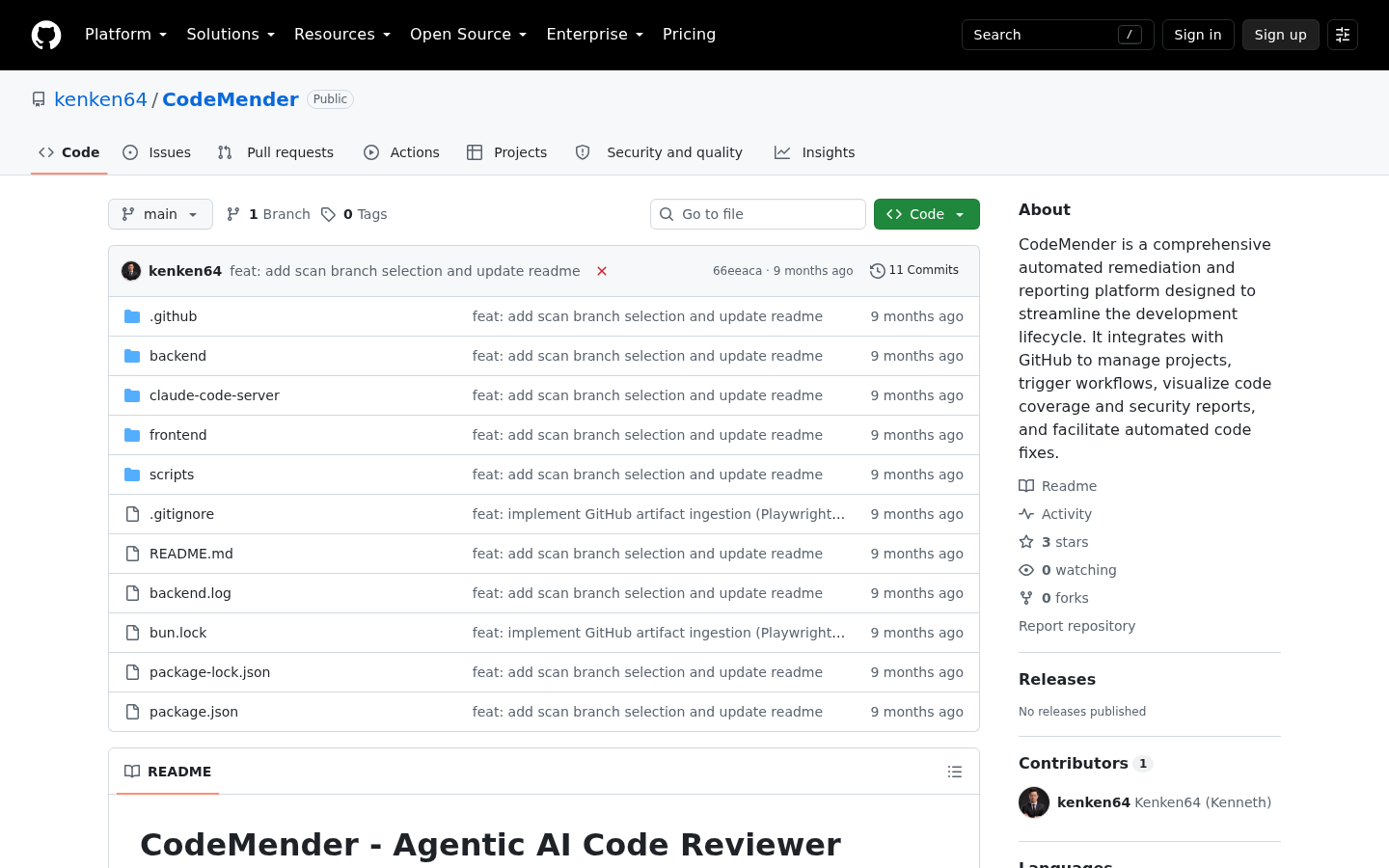
Task: Click the Sign in button
Action: [1198, 35]
